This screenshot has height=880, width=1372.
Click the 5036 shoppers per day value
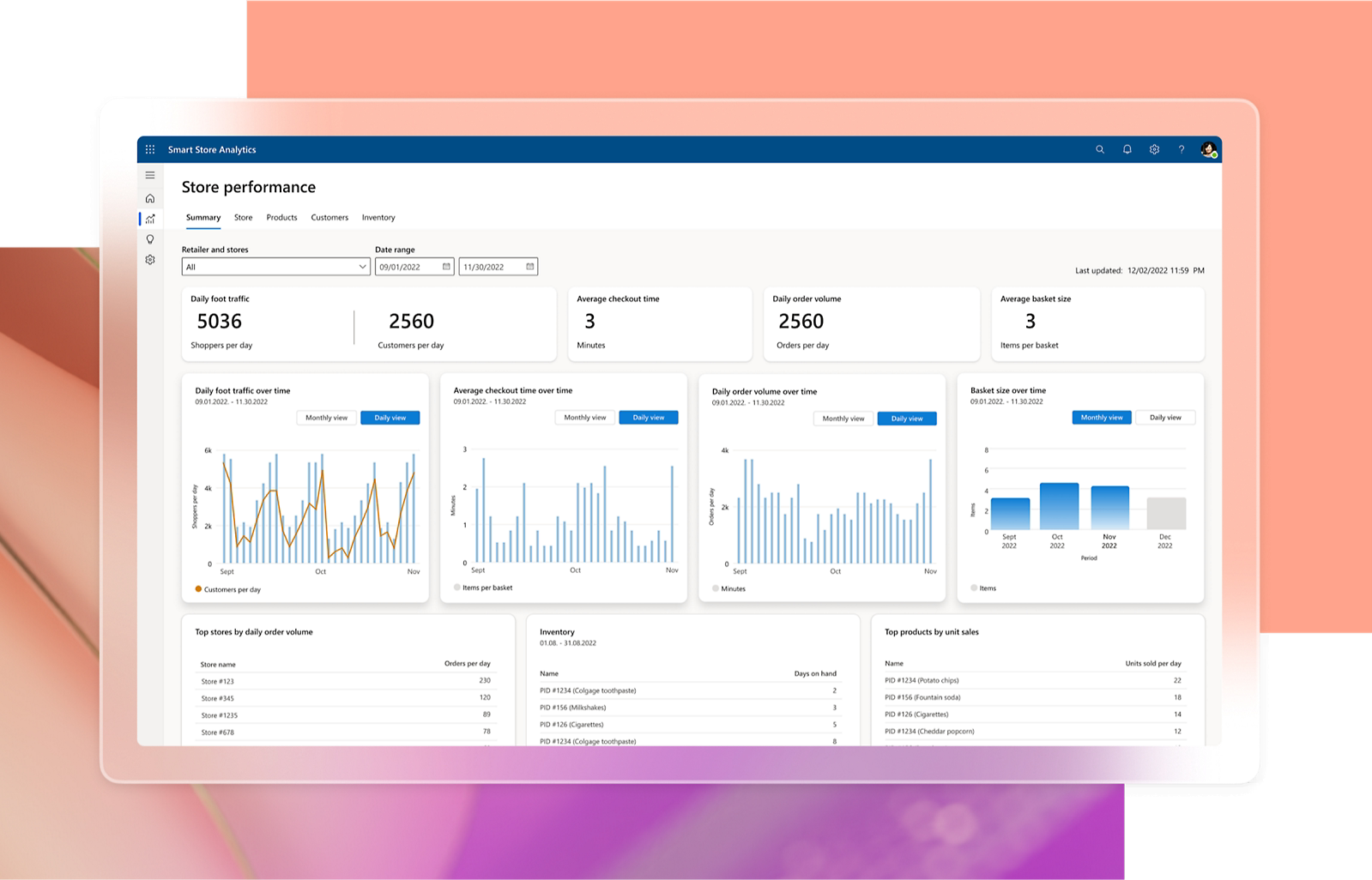point(220,322)
